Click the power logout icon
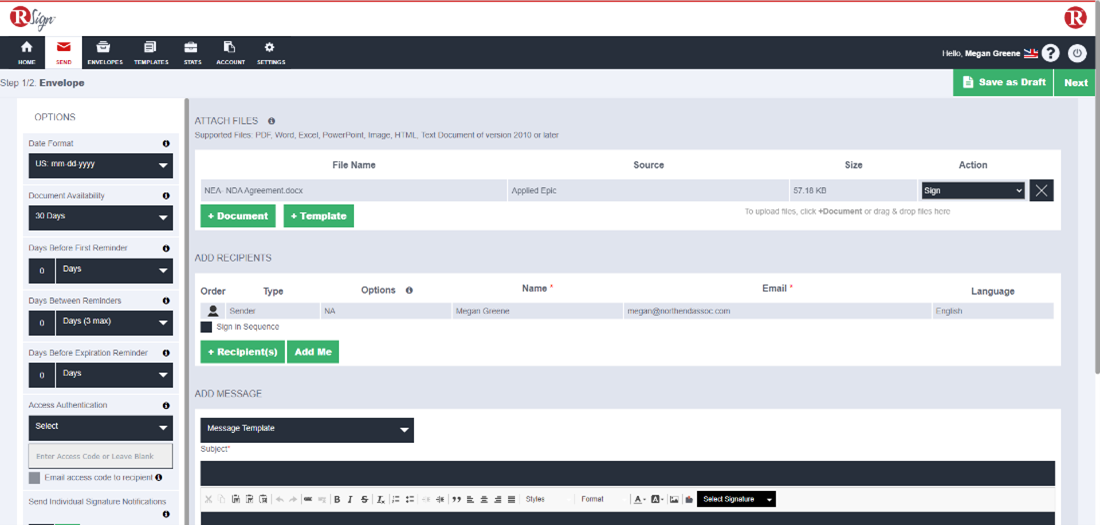1100x525 pixels. point(1077,53)
